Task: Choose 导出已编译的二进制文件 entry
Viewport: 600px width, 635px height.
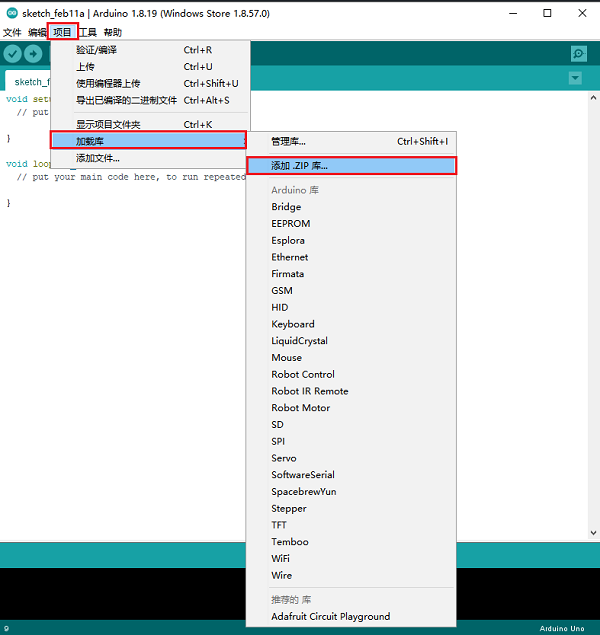Action: tap(150, 100)
